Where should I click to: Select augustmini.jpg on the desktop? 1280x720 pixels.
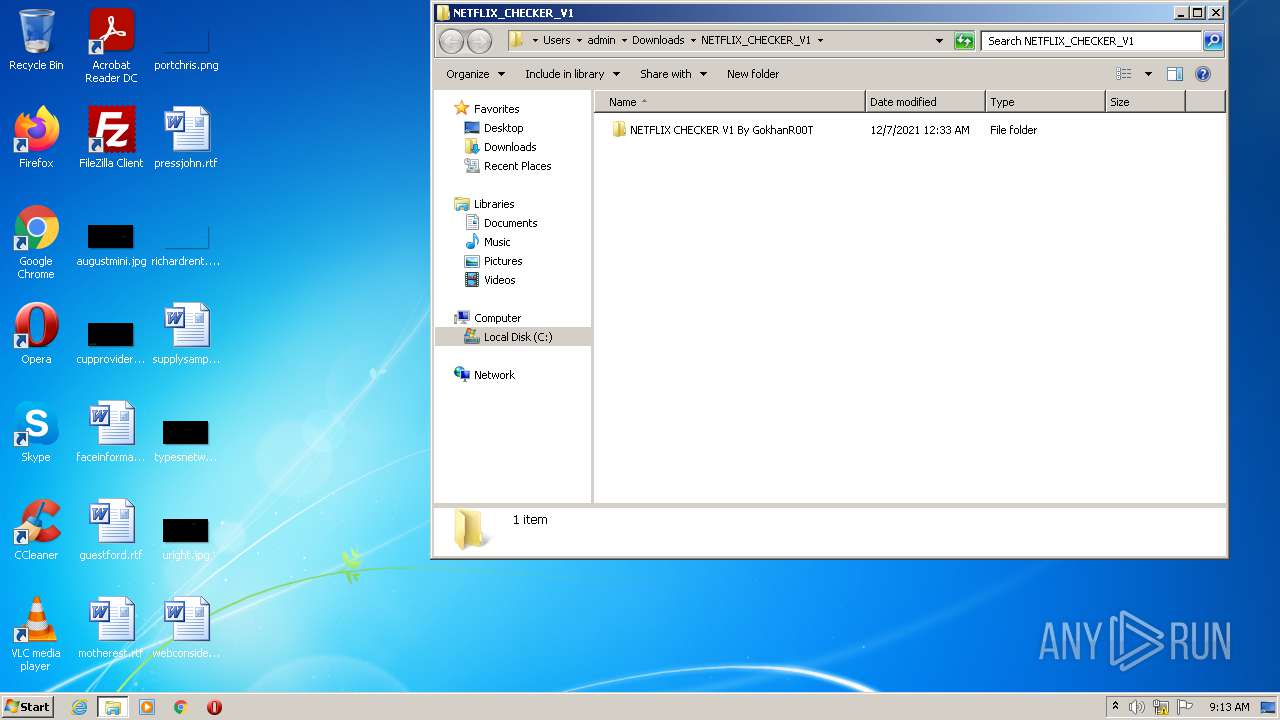[x=111, y=245]
